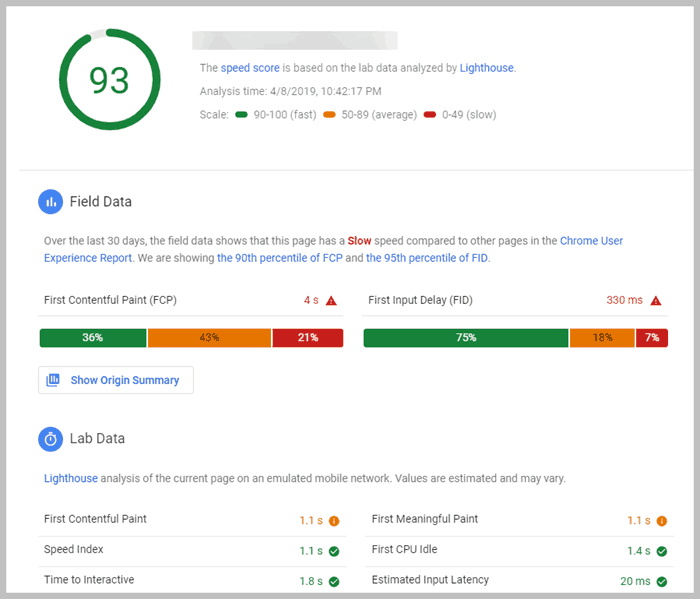Click the 93 speed score gauge
This screenshot has width=700, height=599.
click(109, 79)
